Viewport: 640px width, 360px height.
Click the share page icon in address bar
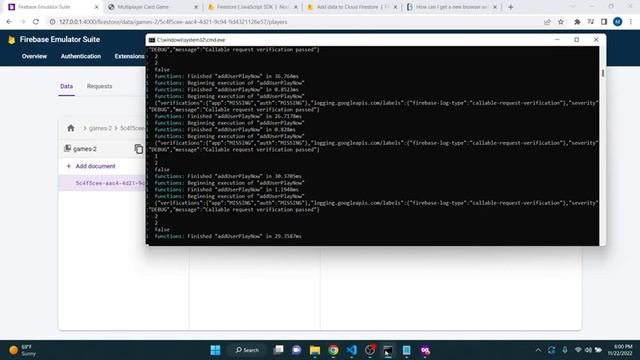547,22
